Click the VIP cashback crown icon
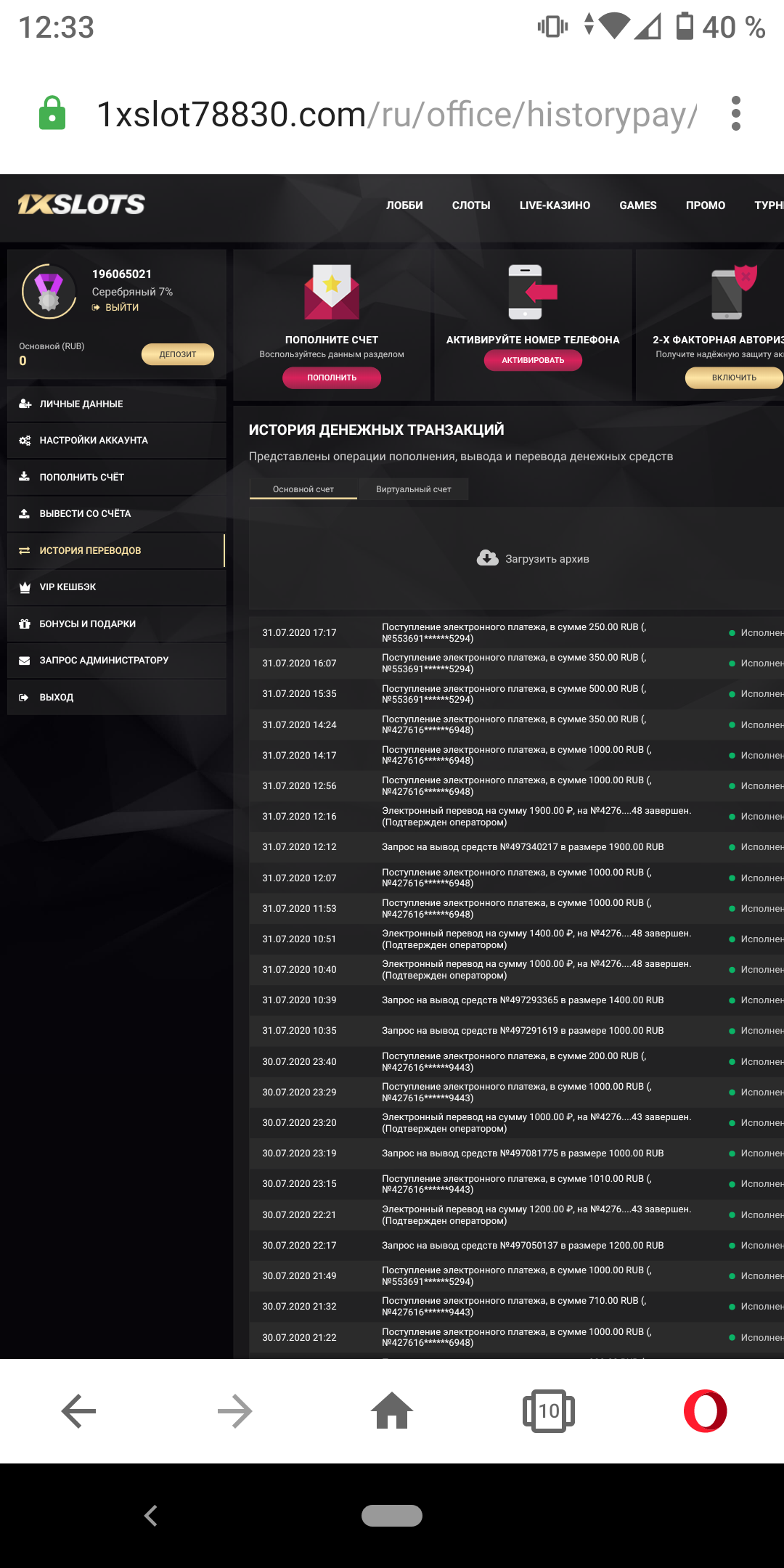The height and width of the screenshot is (1568, 784). pyautogui.click(x=25, y=587)
